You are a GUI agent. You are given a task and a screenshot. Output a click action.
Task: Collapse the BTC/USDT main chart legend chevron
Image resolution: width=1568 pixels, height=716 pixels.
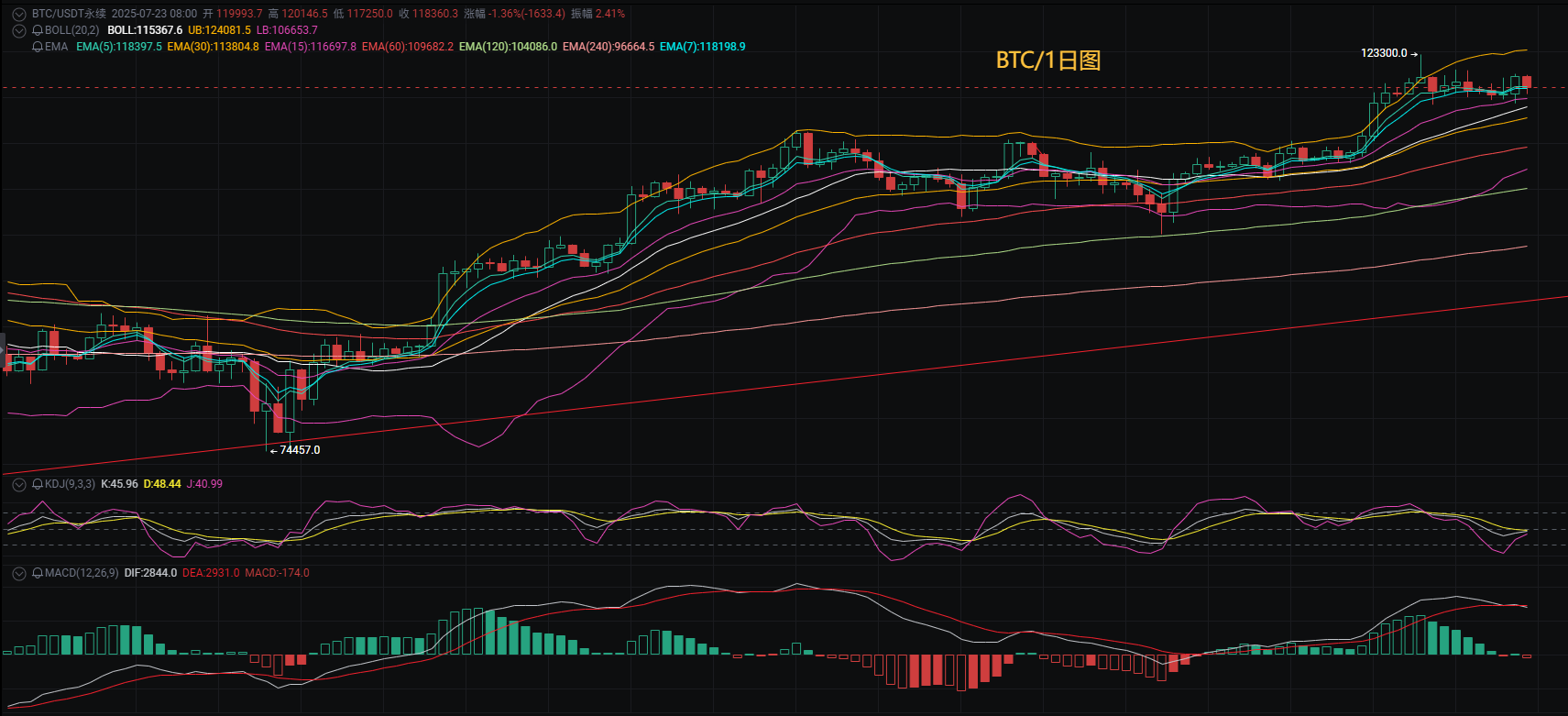(18, 14)
